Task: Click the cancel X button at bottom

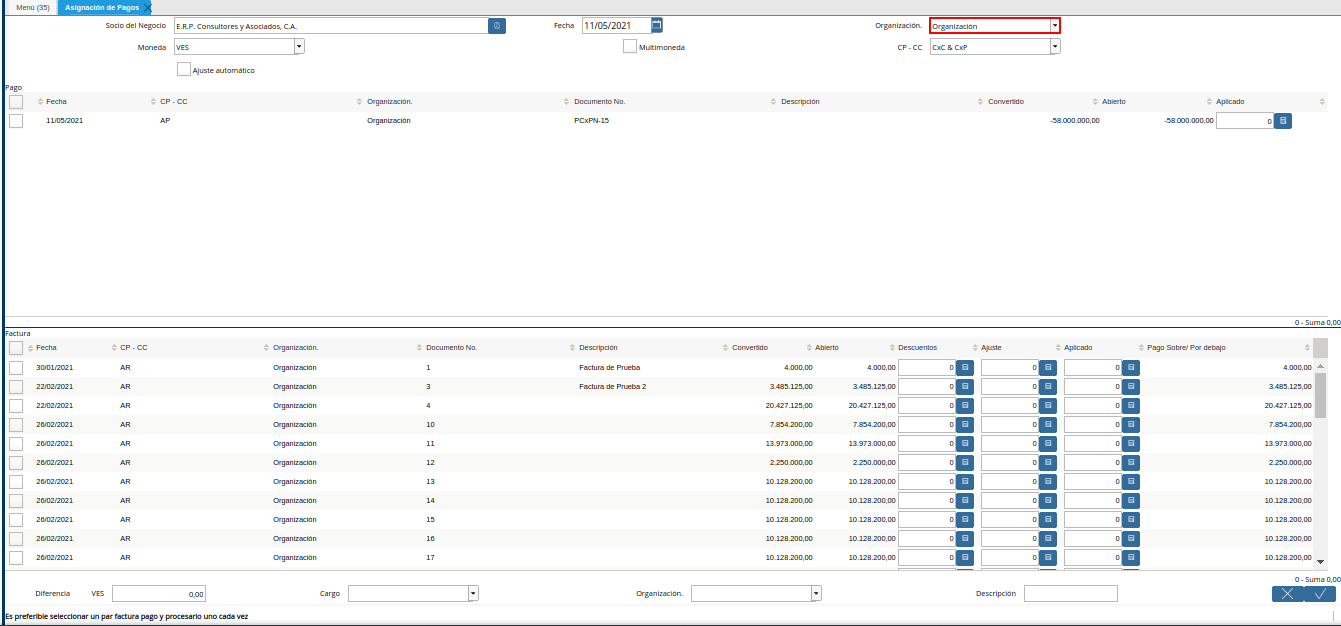Action: pyautogui.click(x=1287, y=594)
